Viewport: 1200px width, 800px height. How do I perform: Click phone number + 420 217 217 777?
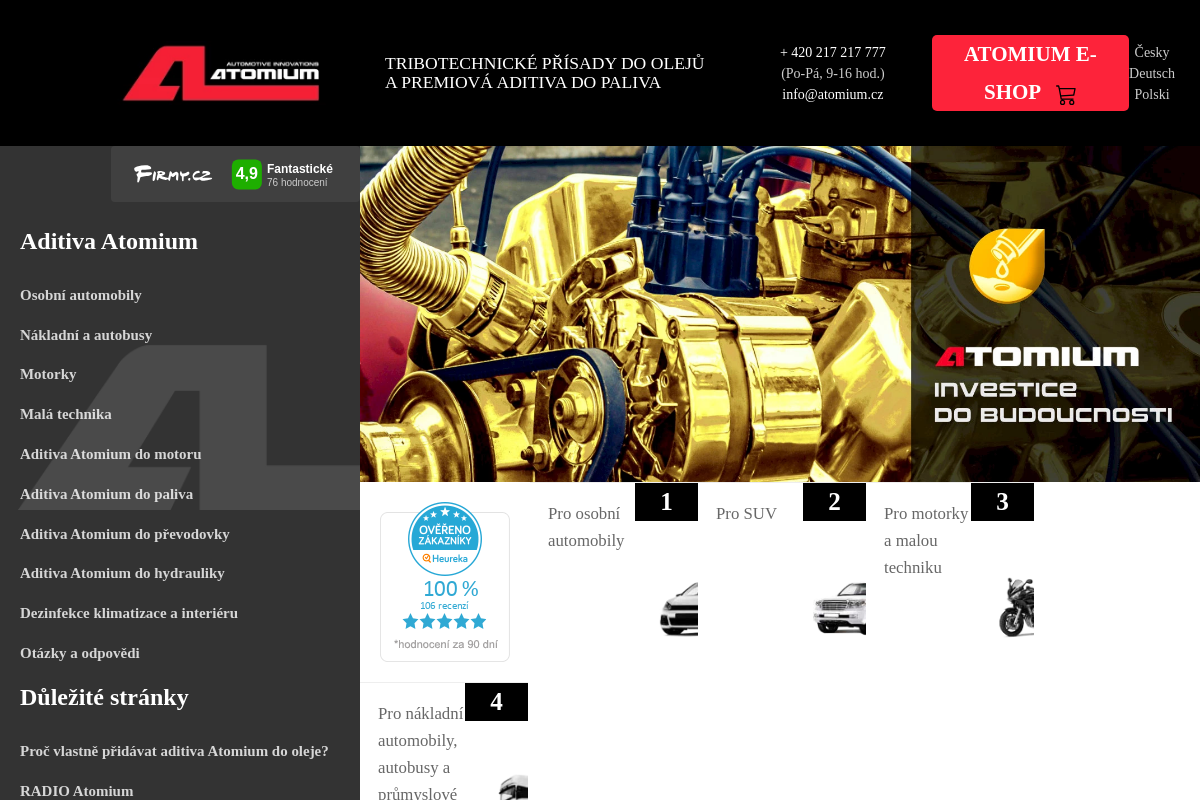tap(833, 52)
